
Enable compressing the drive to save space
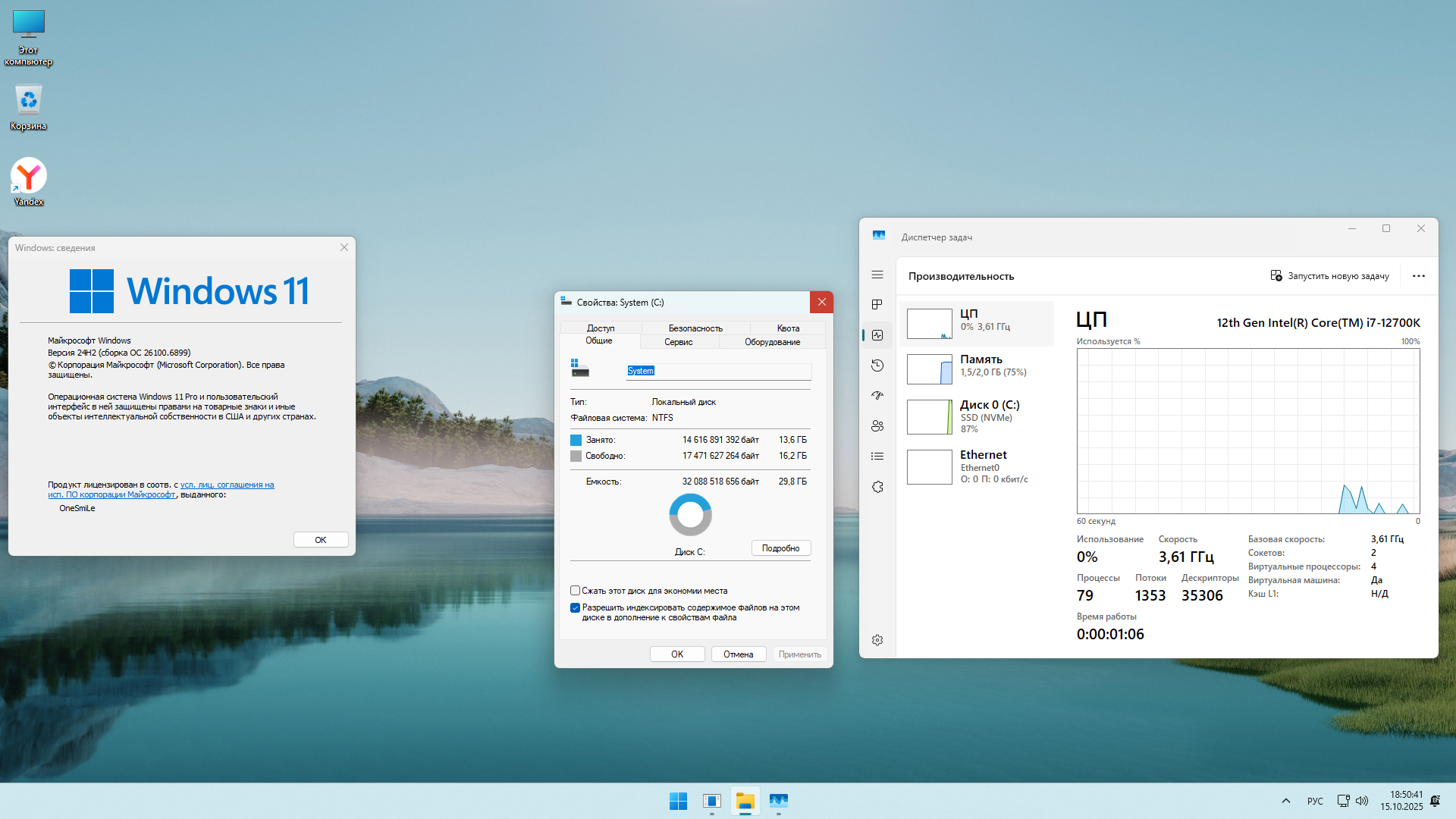[575, 591]
